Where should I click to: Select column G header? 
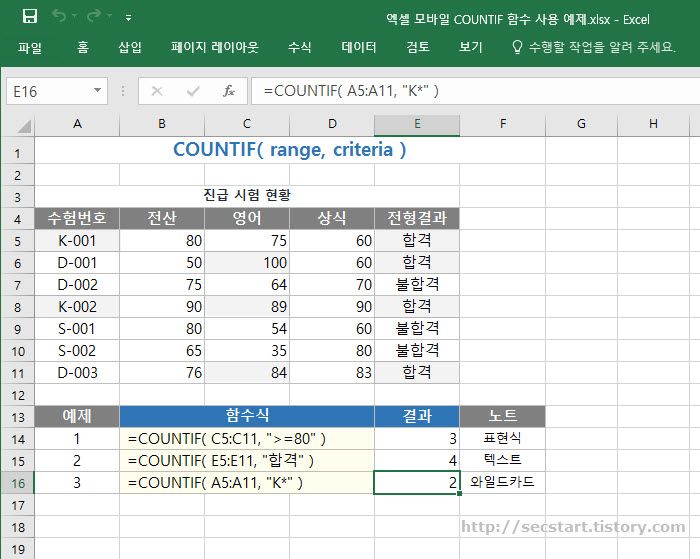[x=581, y=124]
